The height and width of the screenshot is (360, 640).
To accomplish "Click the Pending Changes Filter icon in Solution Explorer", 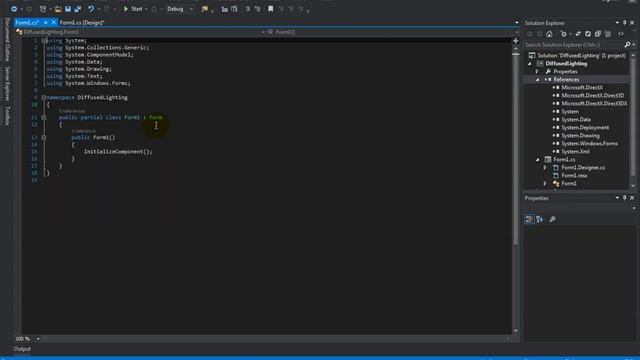I will coord(564,34).
